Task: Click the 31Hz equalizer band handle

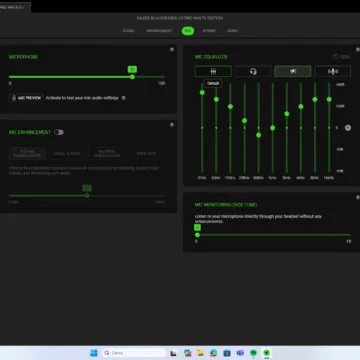Action: pyautogui.click(x=202, y=92)
